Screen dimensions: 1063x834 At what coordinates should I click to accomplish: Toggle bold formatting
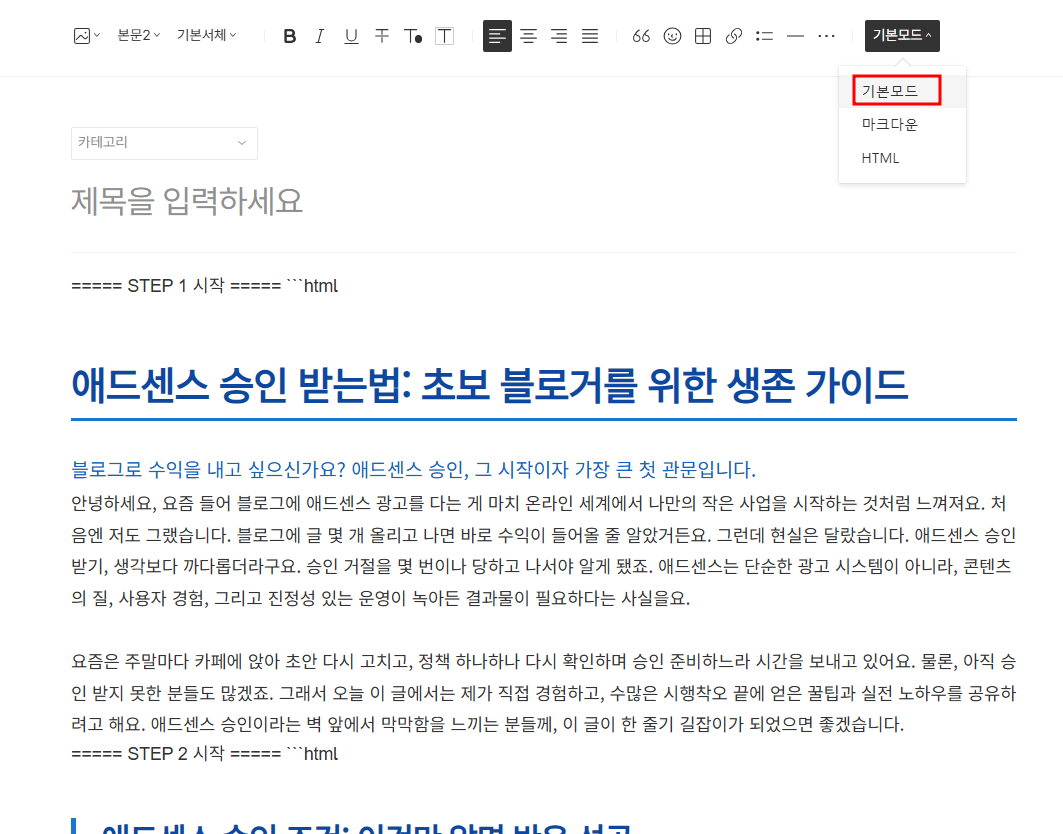[289, 36]
